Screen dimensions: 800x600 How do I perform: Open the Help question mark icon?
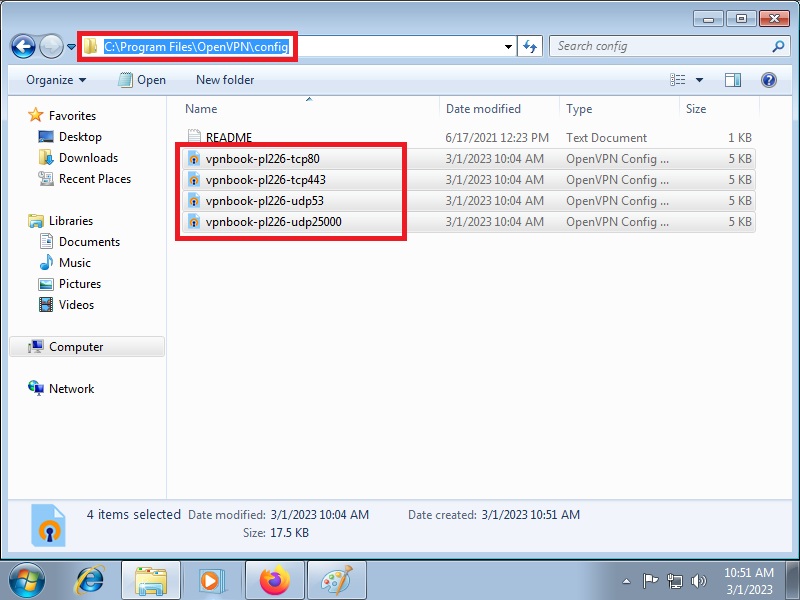[768, 80]
